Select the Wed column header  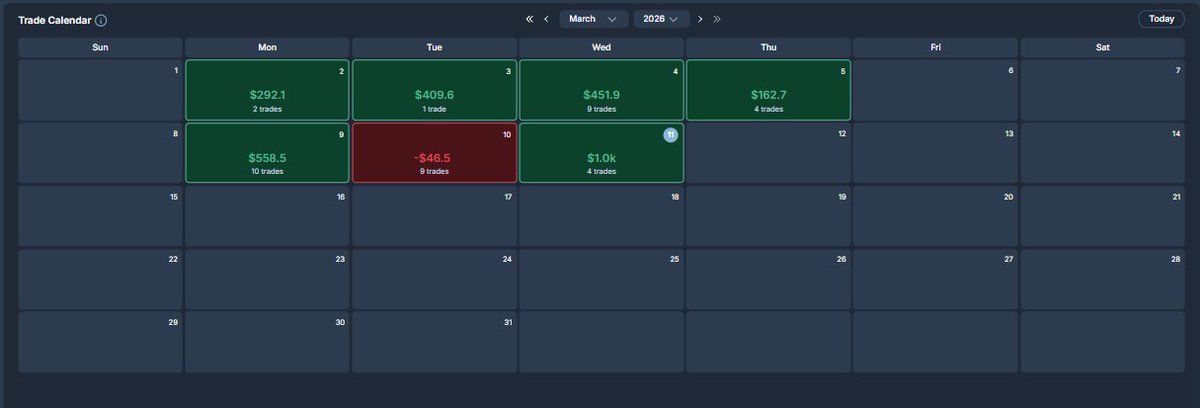click(601, 47)
